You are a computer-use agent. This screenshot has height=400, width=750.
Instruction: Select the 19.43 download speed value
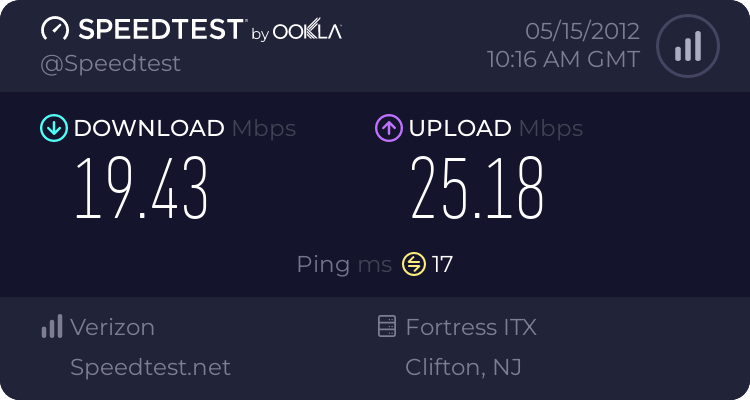[141, 188]
